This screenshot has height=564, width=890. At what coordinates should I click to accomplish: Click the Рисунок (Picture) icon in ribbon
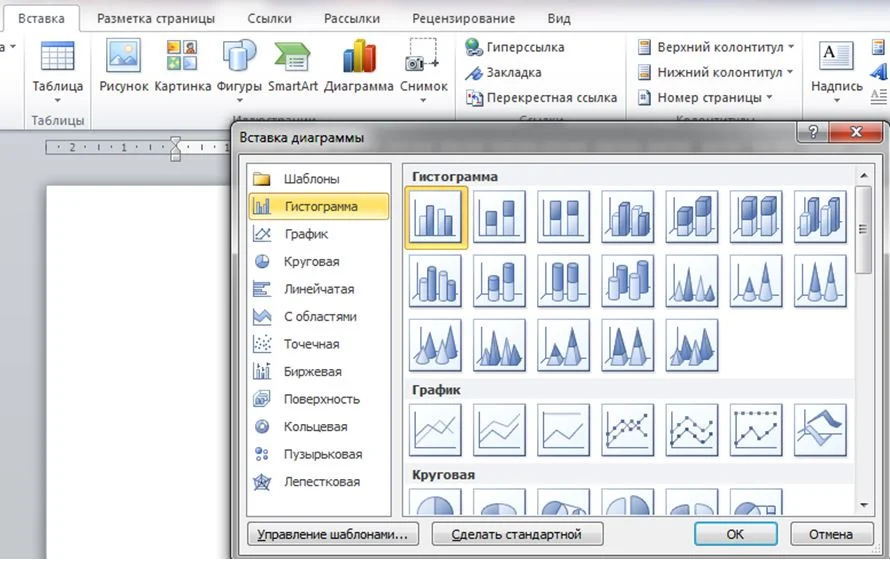pos(124,66)
